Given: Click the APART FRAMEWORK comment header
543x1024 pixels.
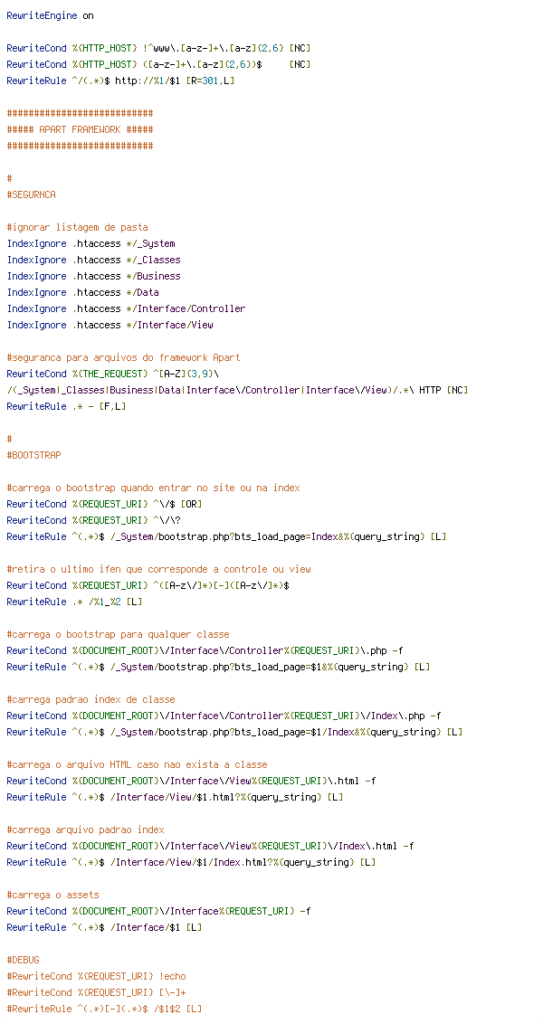Looking at the screenshot, I should (x=80, y=129).
